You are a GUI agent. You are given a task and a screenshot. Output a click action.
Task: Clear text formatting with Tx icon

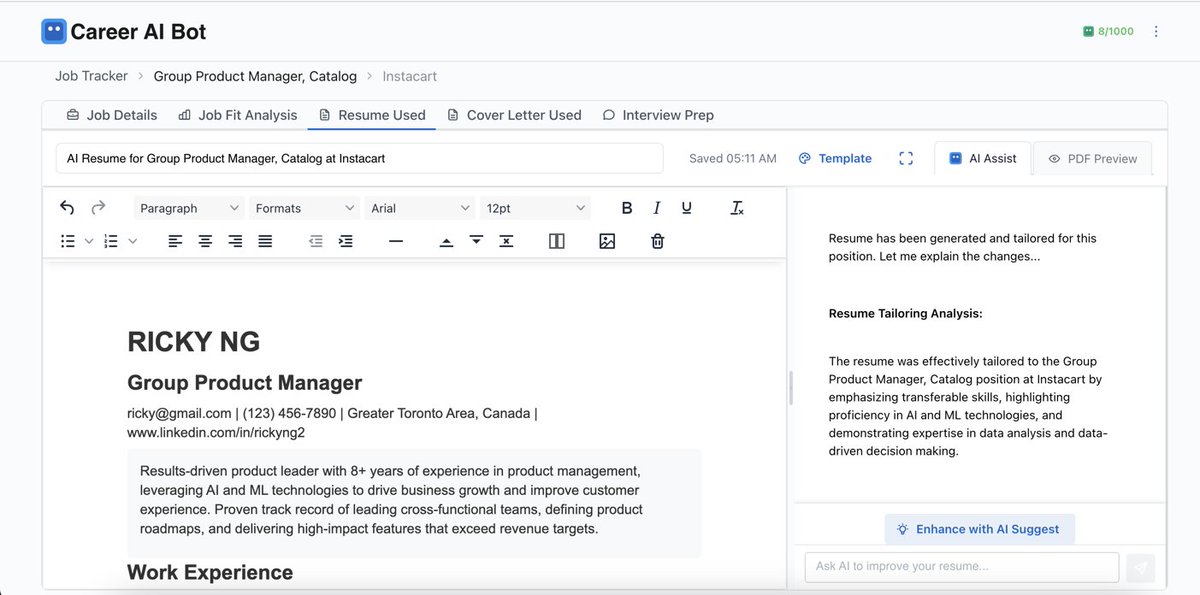coord(737,208)
